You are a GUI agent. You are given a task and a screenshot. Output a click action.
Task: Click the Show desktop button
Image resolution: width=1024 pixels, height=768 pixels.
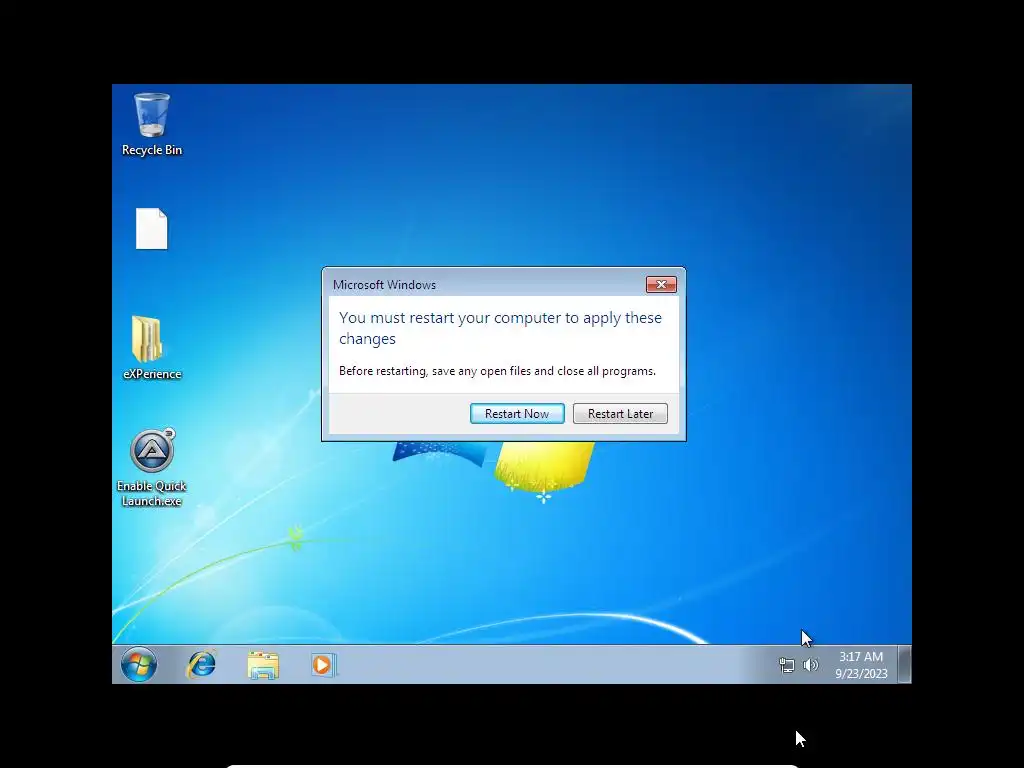(904, 665)
